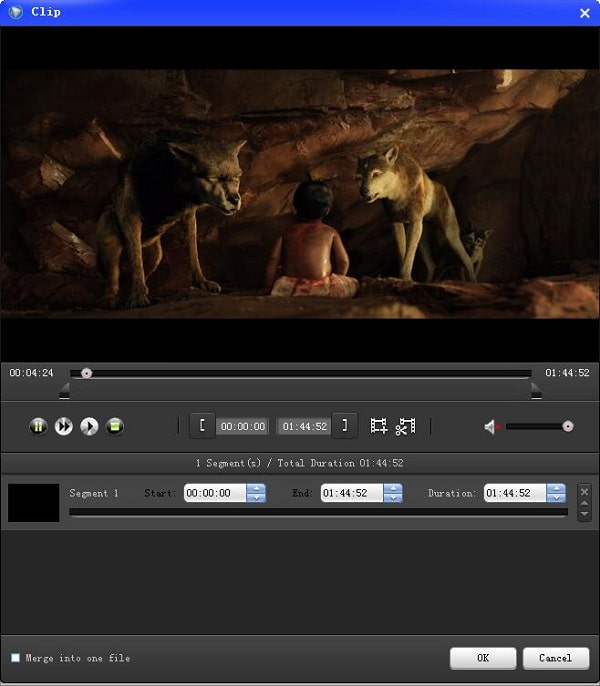Decrease the Segment 1 Start time
Image resolution: width=600 pixels, height=686 pixels.
tap(256, 498)
